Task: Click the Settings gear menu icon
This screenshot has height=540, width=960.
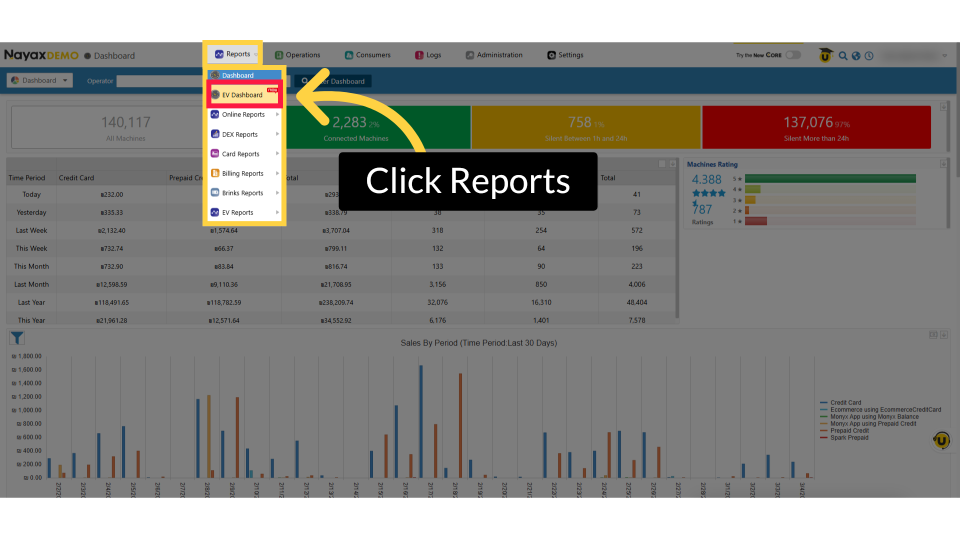Action: pos(552,55)
